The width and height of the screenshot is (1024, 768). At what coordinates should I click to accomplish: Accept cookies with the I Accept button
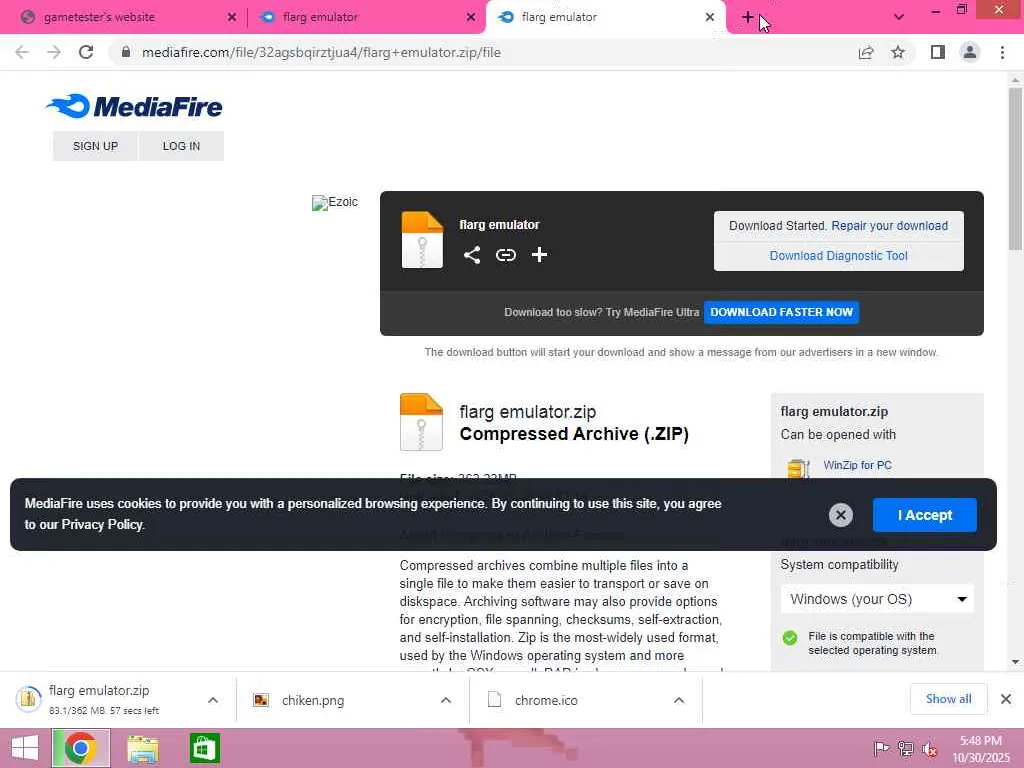pos(925,515)
